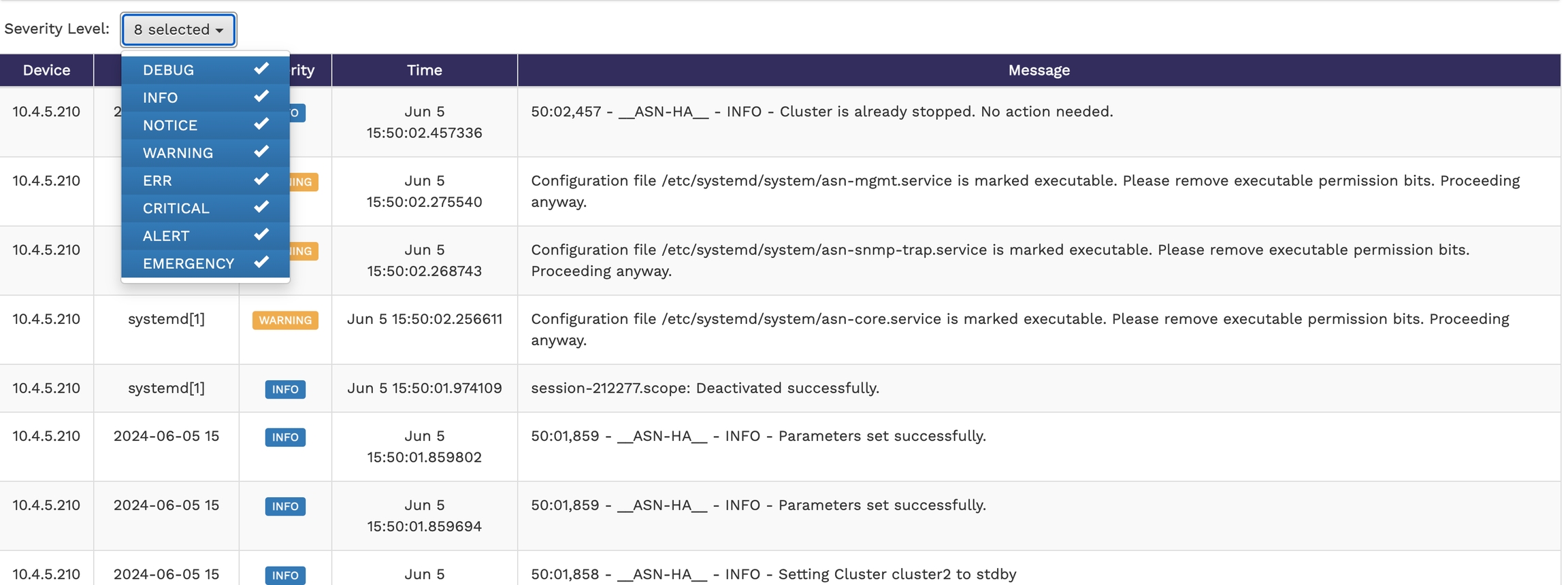Click timestamp Jun 5 15:50:01.974109
This screenshot has height=585, width=1568.
(x=424, y=388)
